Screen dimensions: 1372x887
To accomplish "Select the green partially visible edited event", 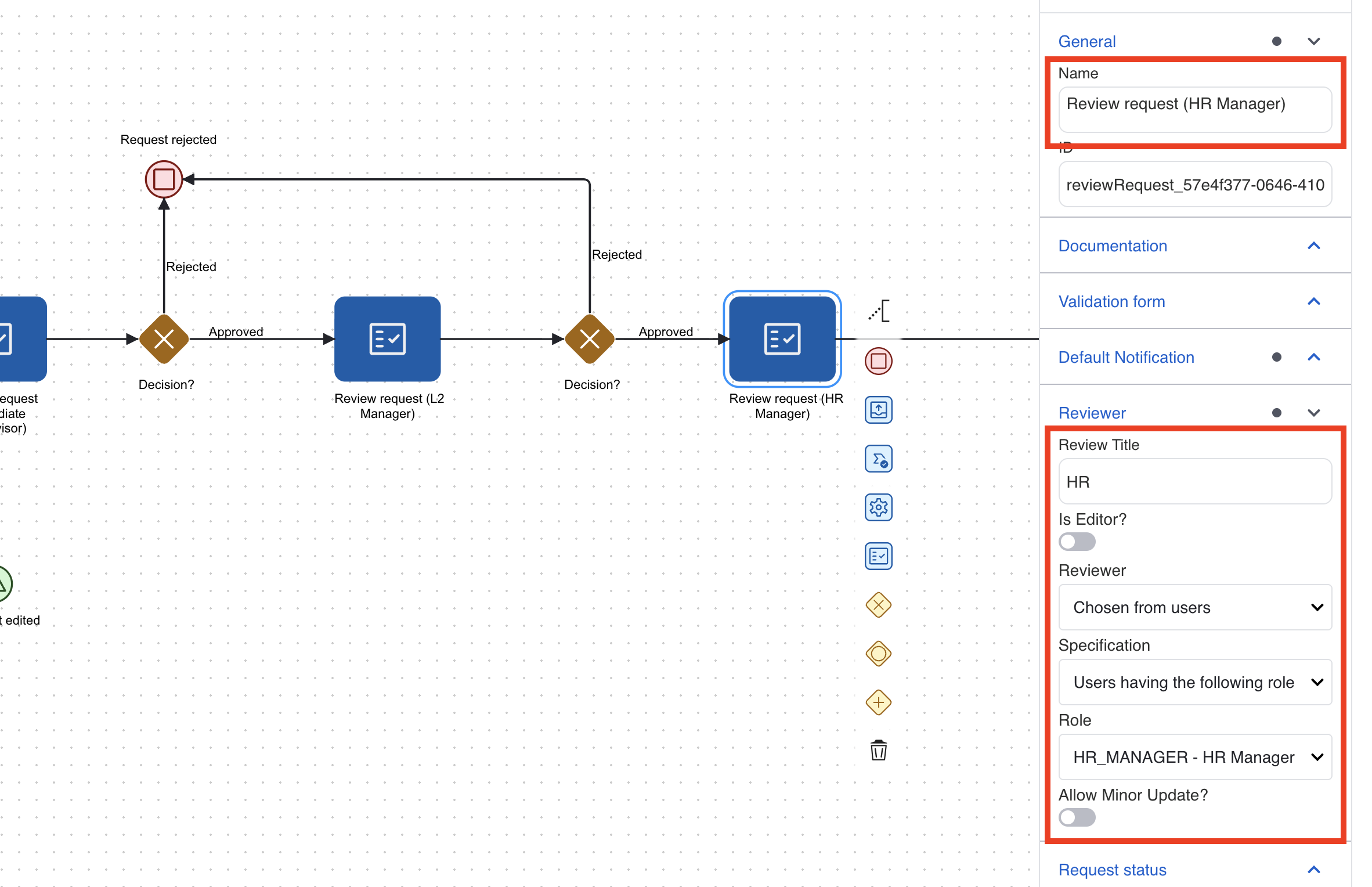I will [5, 583].
